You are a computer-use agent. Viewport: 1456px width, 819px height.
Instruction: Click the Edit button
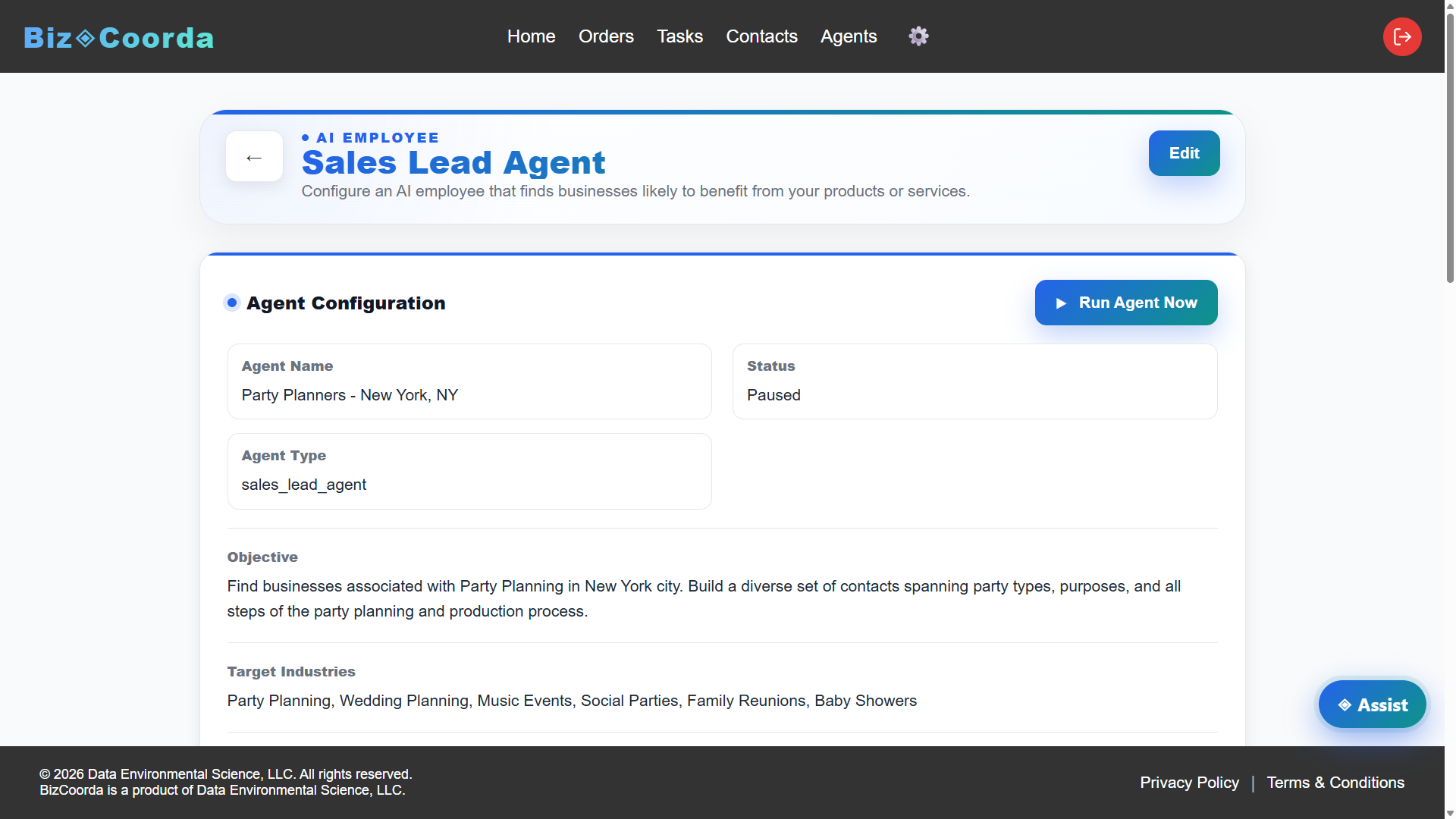[1184, 153]
